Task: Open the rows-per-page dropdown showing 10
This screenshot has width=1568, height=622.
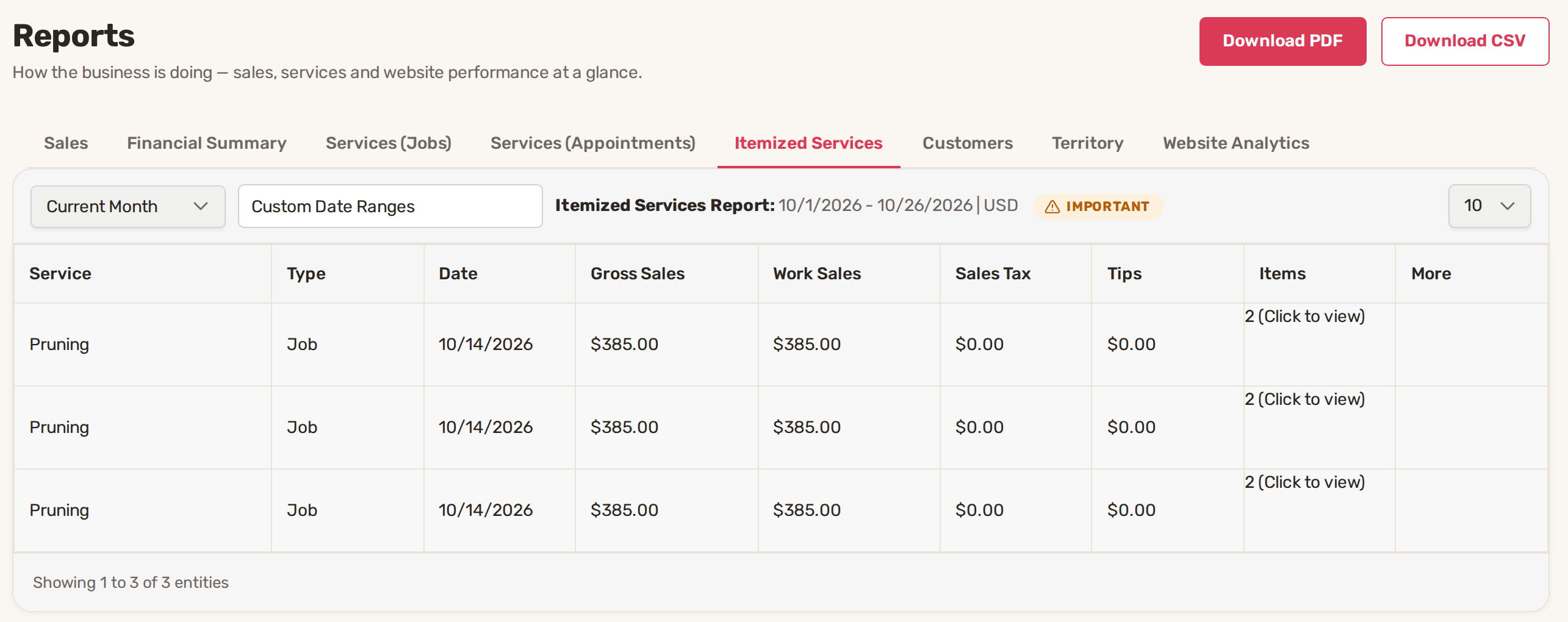Action: pyautogui.click(x=1489, y=206)
